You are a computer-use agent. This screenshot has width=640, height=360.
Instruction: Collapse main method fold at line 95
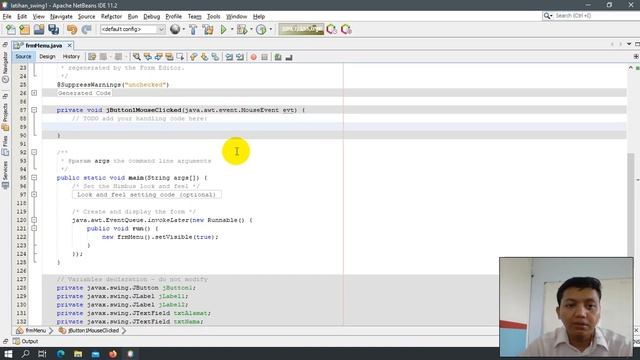coord(34,178)
